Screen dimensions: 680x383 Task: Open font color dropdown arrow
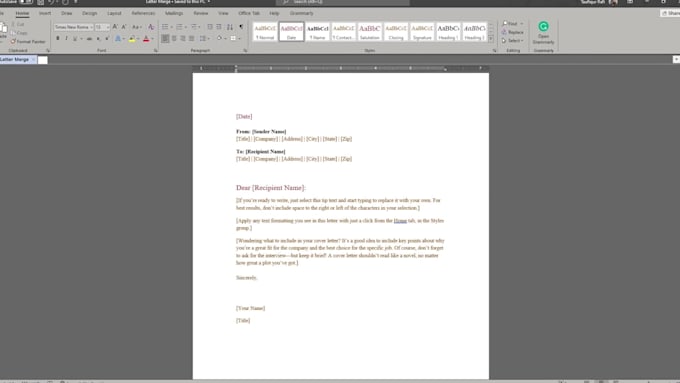pos(152,39)
